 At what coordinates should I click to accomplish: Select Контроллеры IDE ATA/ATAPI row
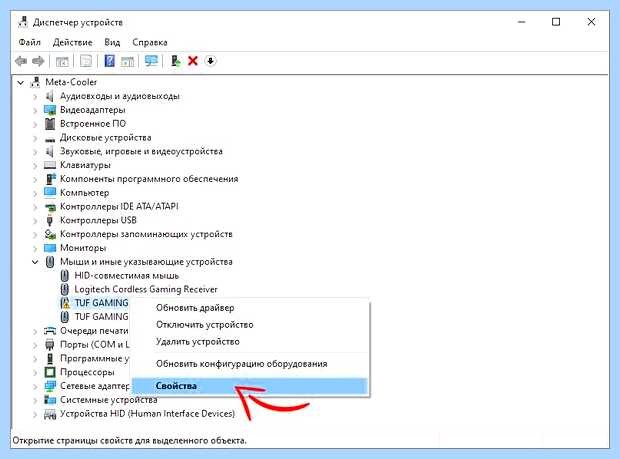pos(119,206)
